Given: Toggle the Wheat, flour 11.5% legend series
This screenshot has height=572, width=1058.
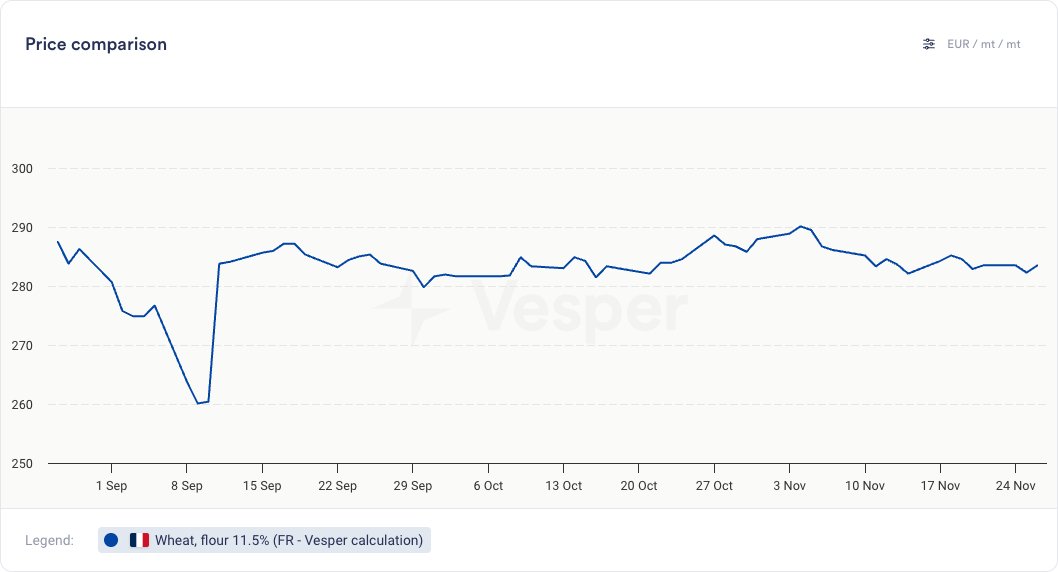Looking at the screenshot, I should tap(289, 540).
